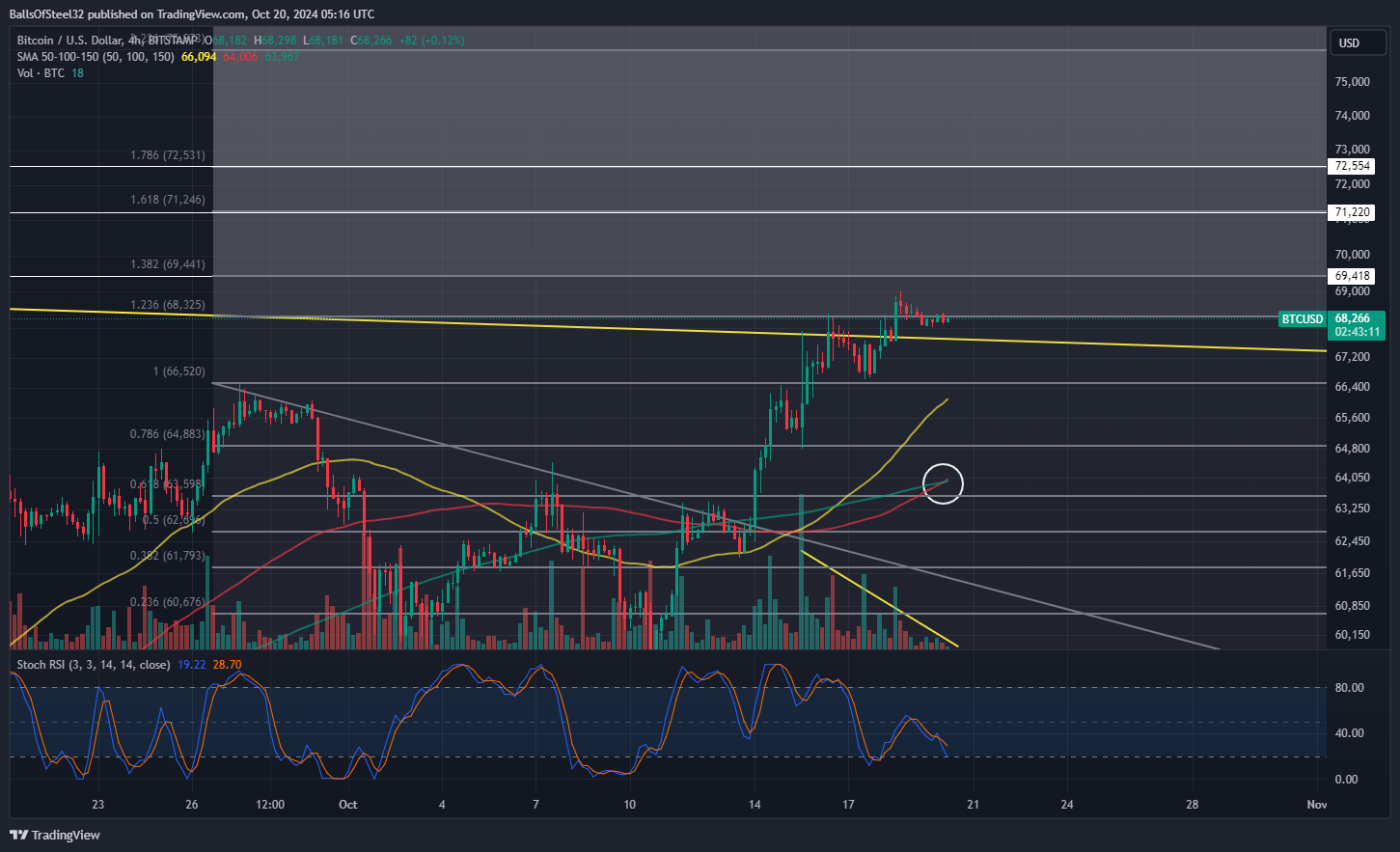Click 40.00 on the Stoch RSI scale
The height and width of the screenshot is (852, 1400).
pos(1349,733)
